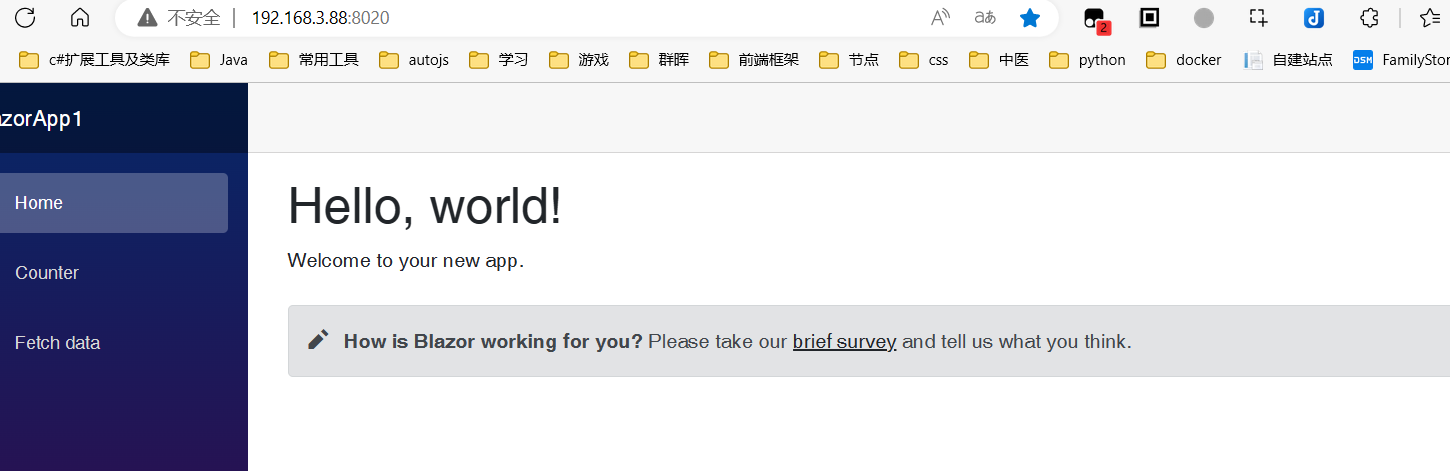Open the 节点 bookmark folder
1450x471 pixels.
[849, 60]
